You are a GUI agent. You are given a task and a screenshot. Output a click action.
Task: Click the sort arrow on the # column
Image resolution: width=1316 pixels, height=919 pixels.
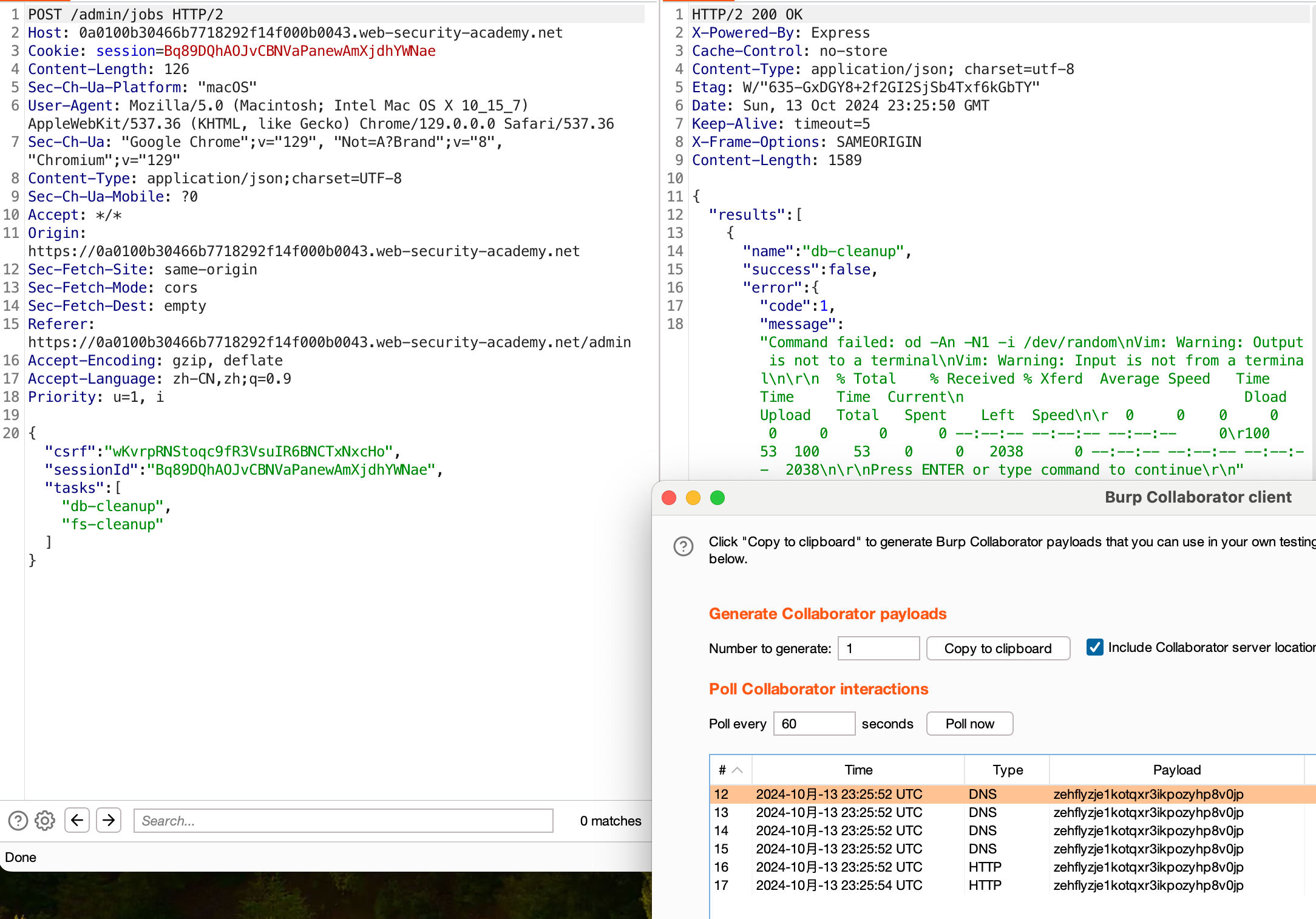coord(736,770)
